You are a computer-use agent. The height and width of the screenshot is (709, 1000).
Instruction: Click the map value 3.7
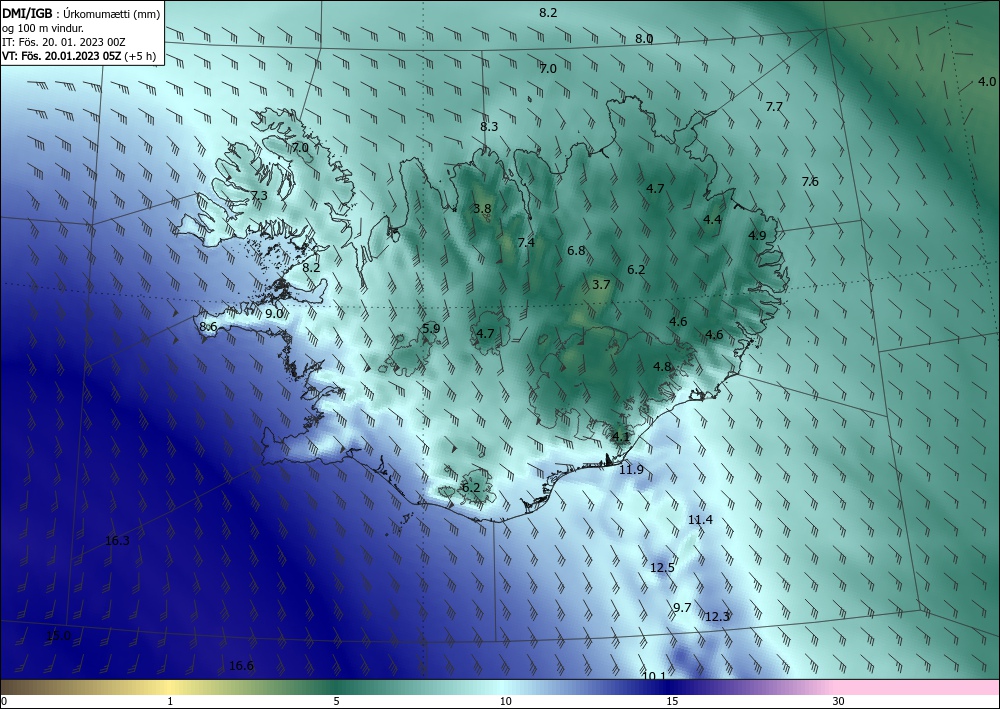(601, 285)
